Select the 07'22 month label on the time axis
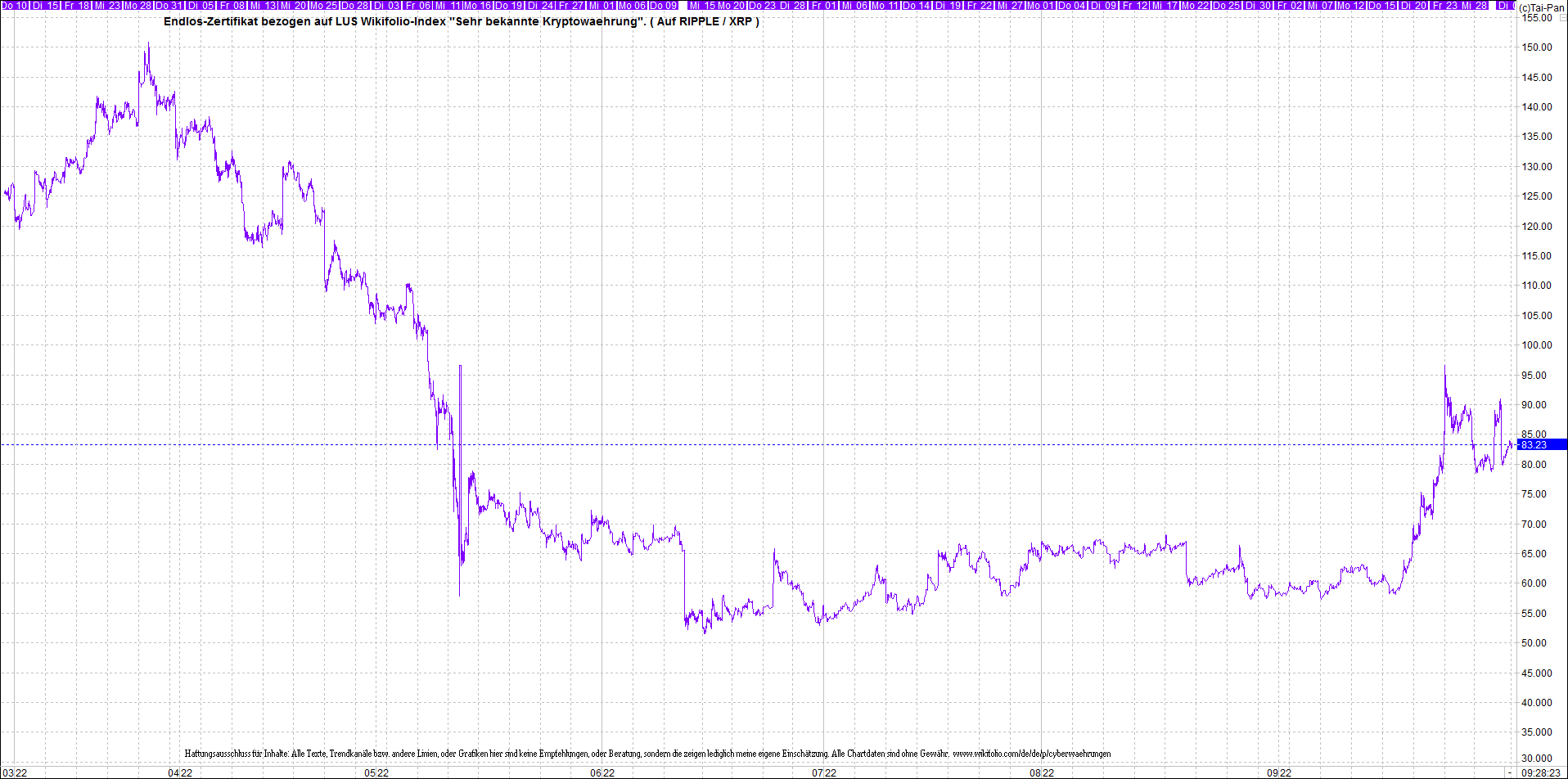Image resolution: width=1568 pixels, height=779 pixels. pos(824,772)
